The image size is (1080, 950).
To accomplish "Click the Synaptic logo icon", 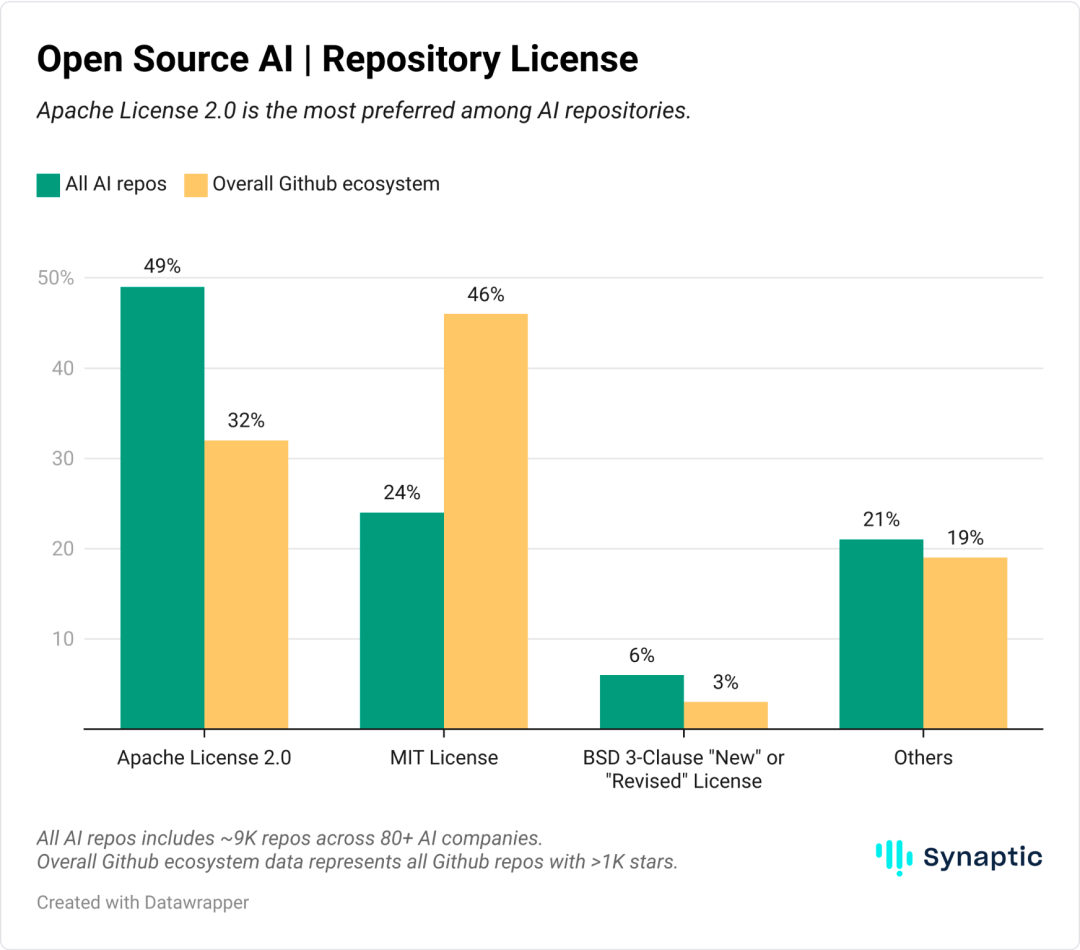I will tap(894, 858).
